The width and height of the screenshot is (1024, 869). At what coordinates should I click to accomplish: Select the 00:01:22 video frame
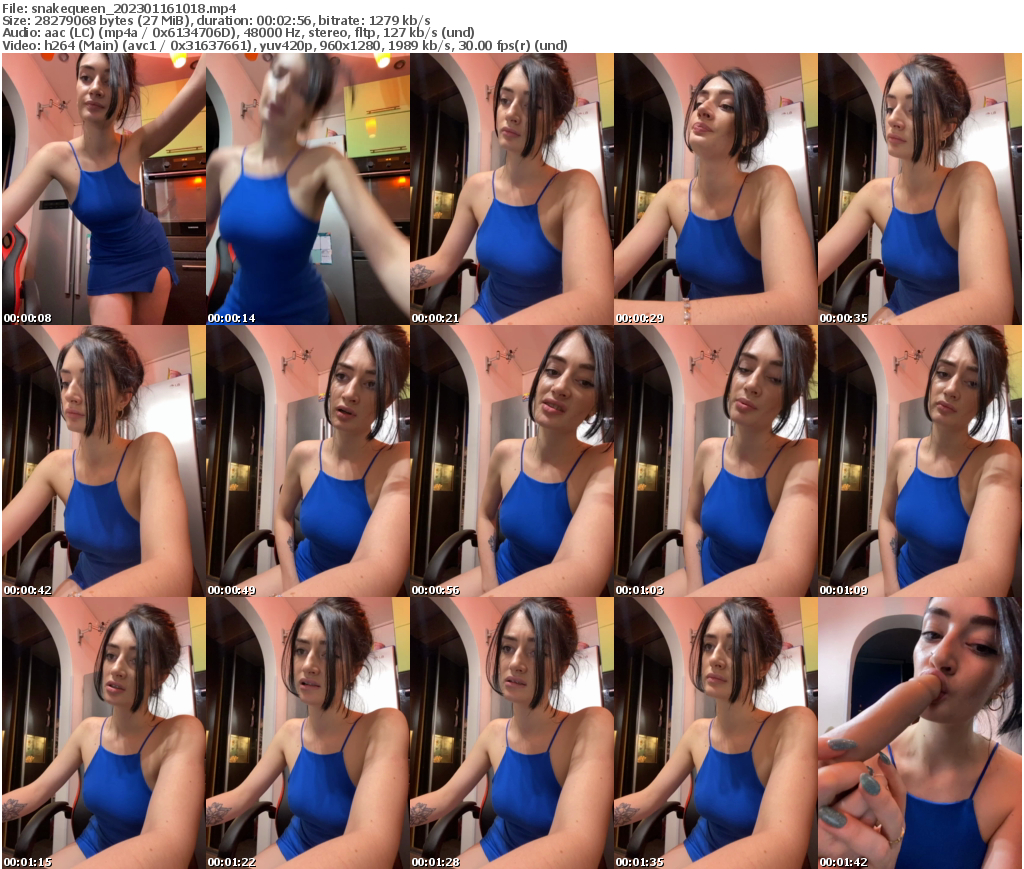(x=306, y=730)
